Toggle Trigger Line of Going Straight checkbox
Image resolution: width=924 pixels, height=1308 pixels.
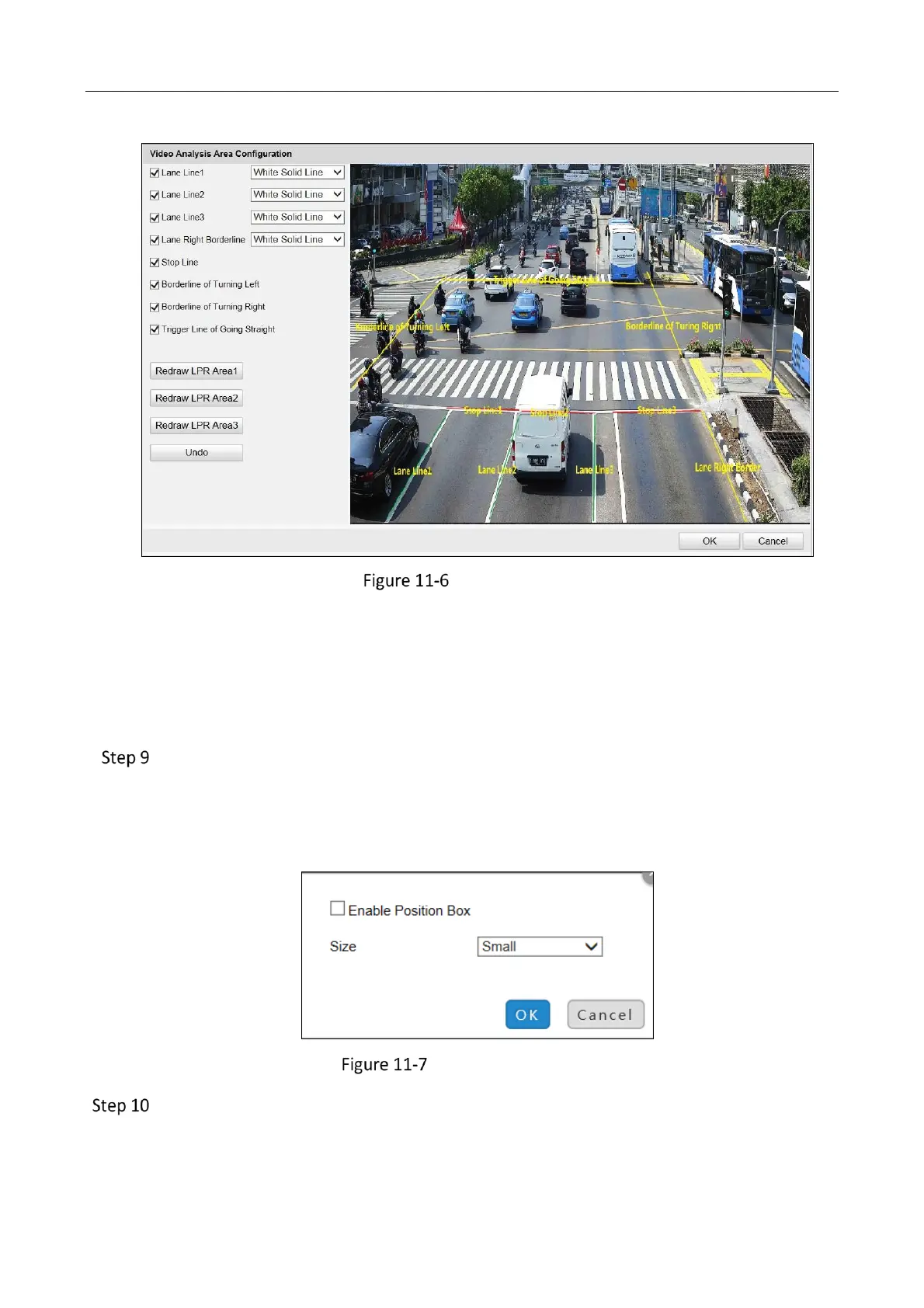coord(155,329)
